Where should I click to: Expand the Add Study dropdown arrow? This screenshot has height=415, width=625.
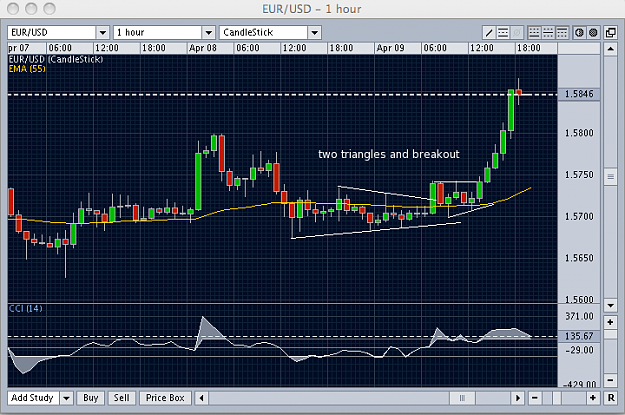tap(66, 398)
